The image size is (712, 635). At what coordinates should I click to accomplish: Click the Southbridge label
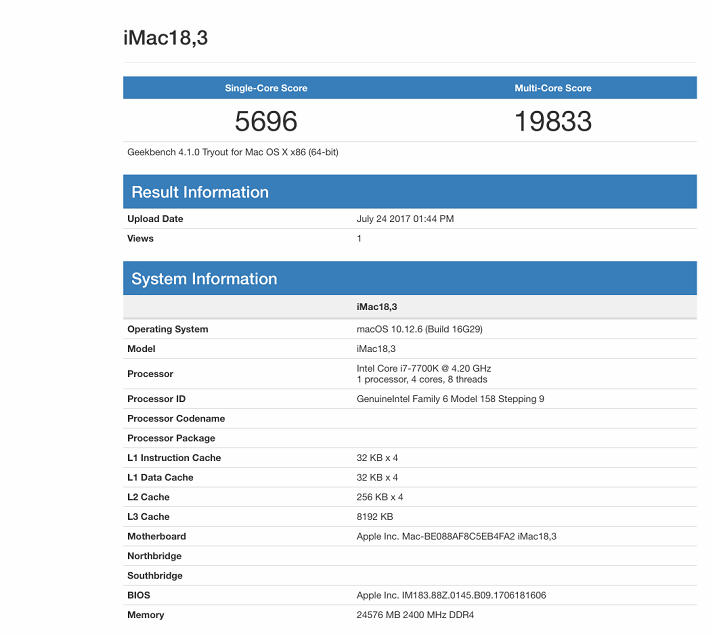tap(155, 575)
